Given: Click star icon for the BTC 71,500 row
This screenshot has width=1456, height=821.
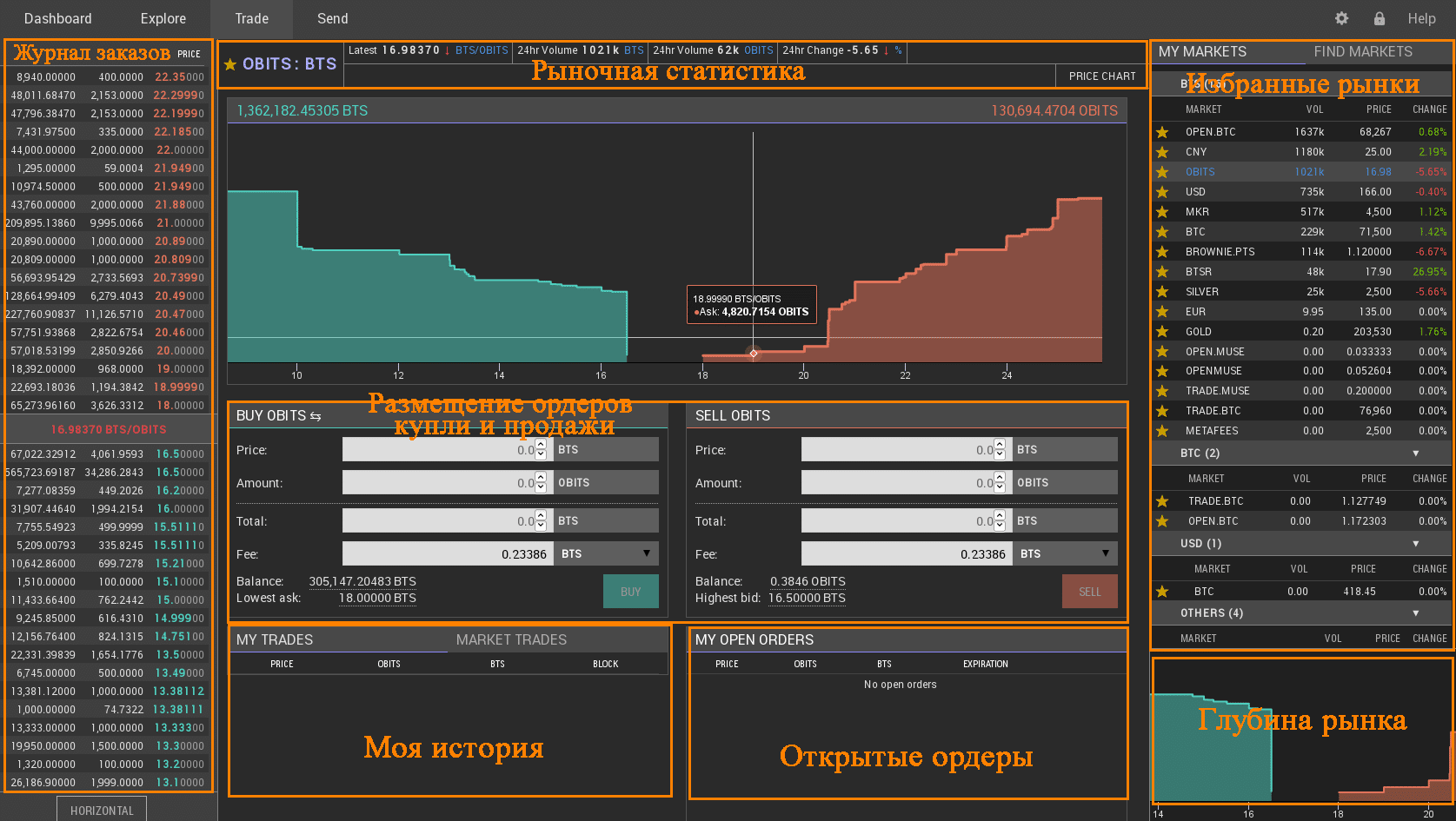Looking at the screenshot, I should click(1162, 232).
